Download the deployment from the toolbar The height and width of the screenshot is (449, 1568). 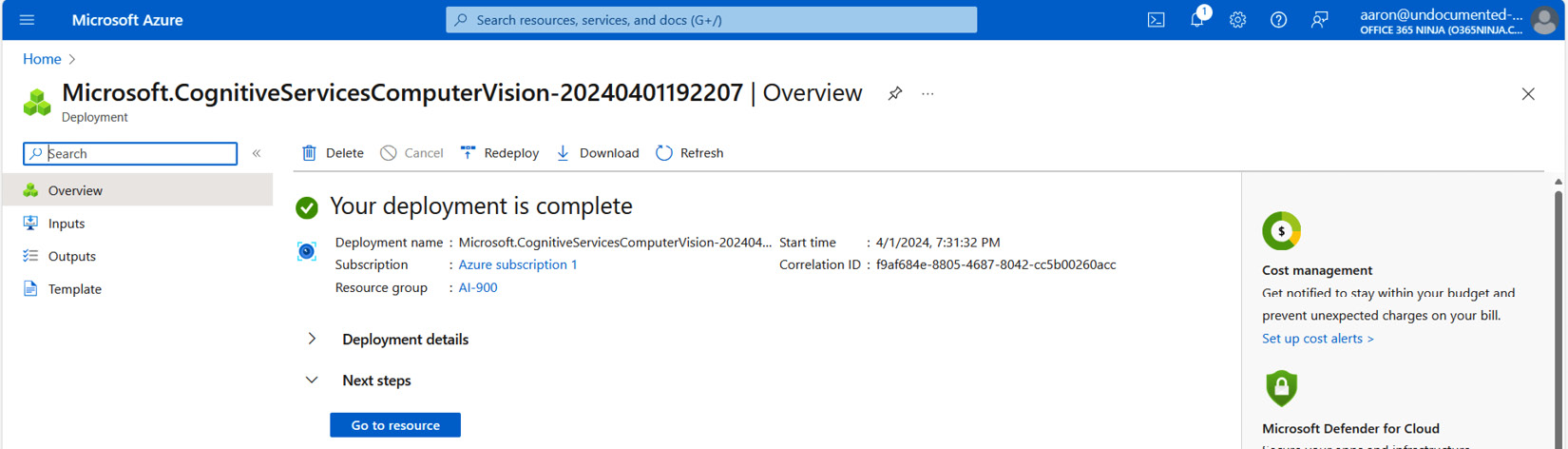coord(597,153)
